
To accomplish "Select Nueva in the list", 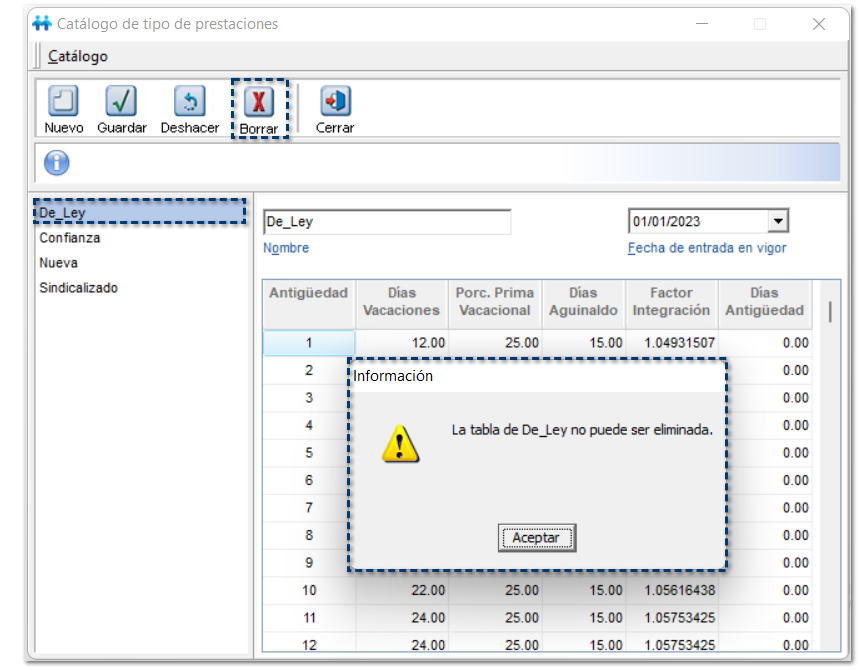I will coord(58,263).
